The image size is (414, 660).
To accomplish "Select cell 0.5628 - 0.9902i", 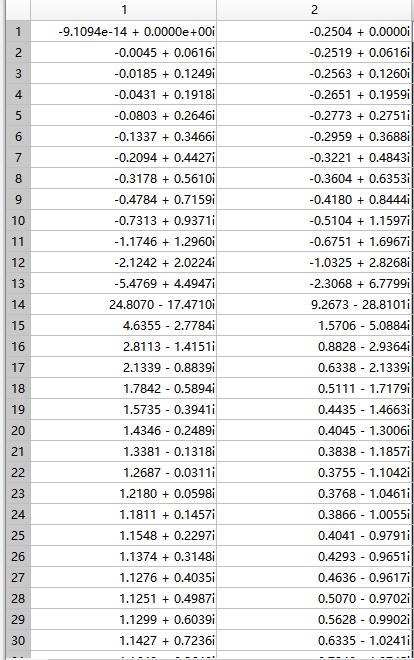I will tap(314, 619).
